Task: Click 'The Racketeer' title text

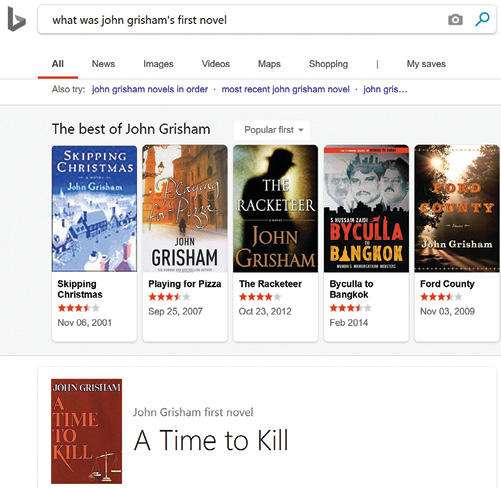Action: (270, 284)
